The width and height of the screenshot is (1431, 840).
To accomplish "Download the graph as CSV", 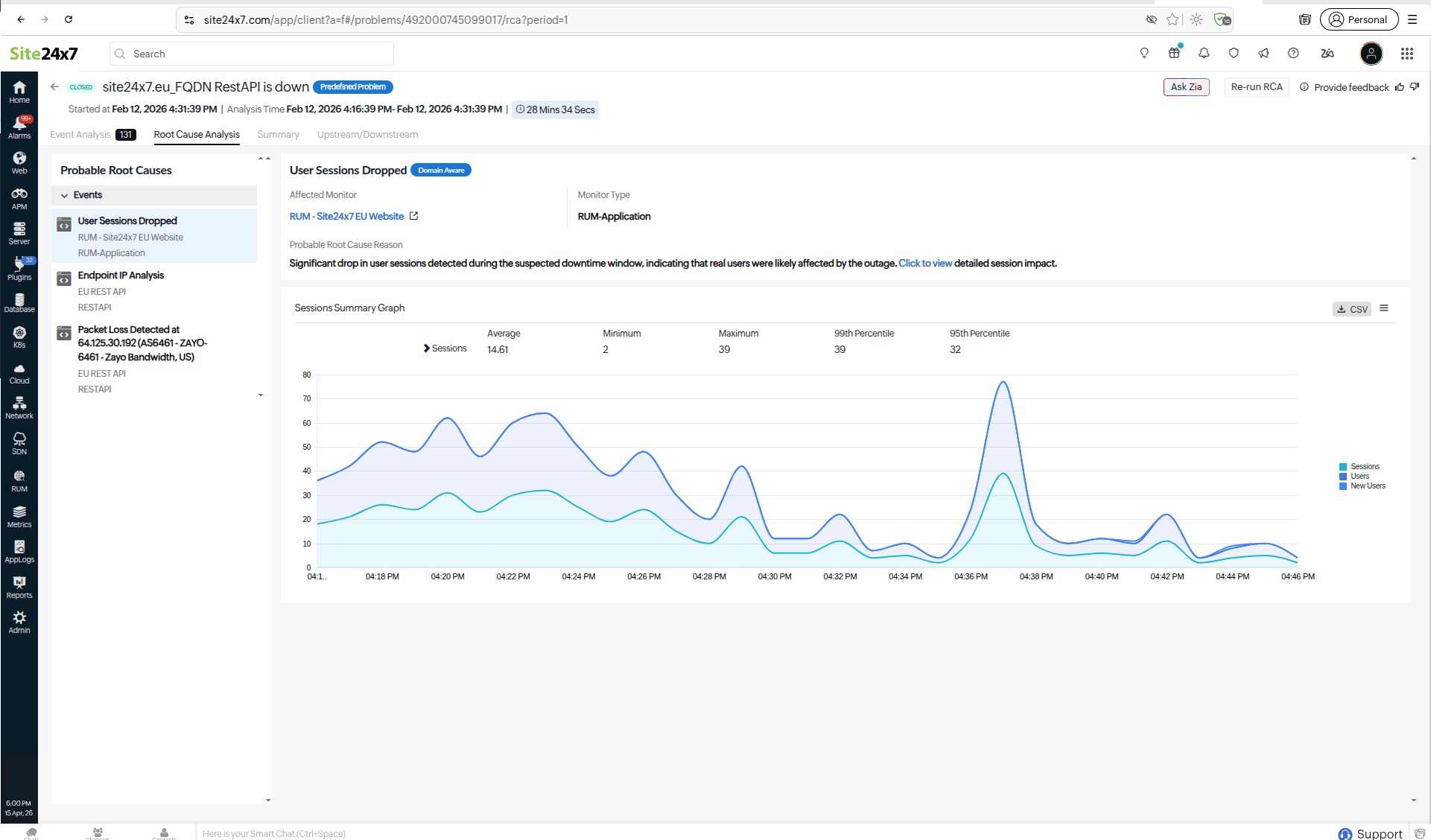I will click(x=1352, y=309).
